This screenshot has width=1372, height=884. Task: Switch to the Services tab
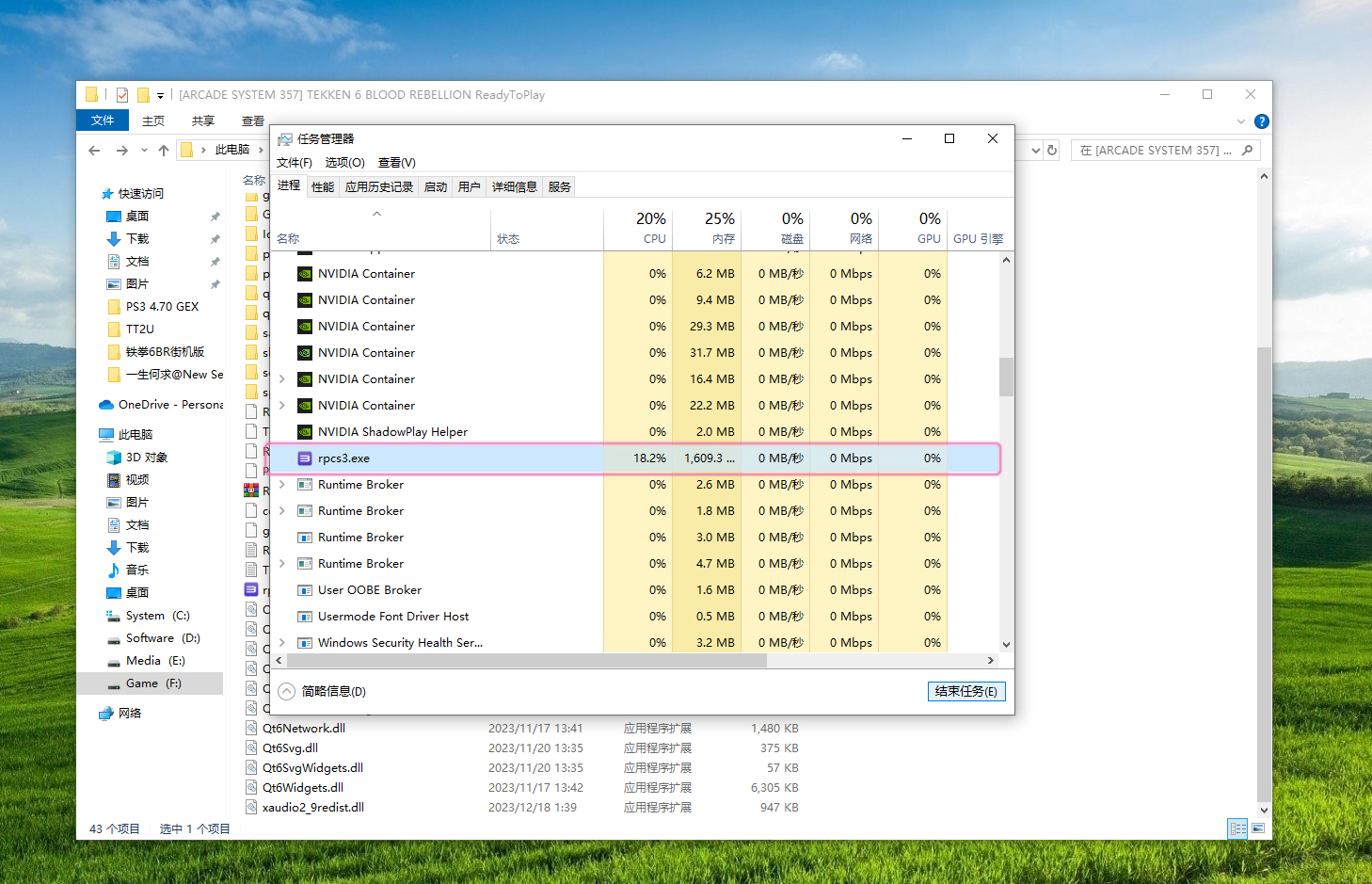pyautogui.click(x=560, y=187)
